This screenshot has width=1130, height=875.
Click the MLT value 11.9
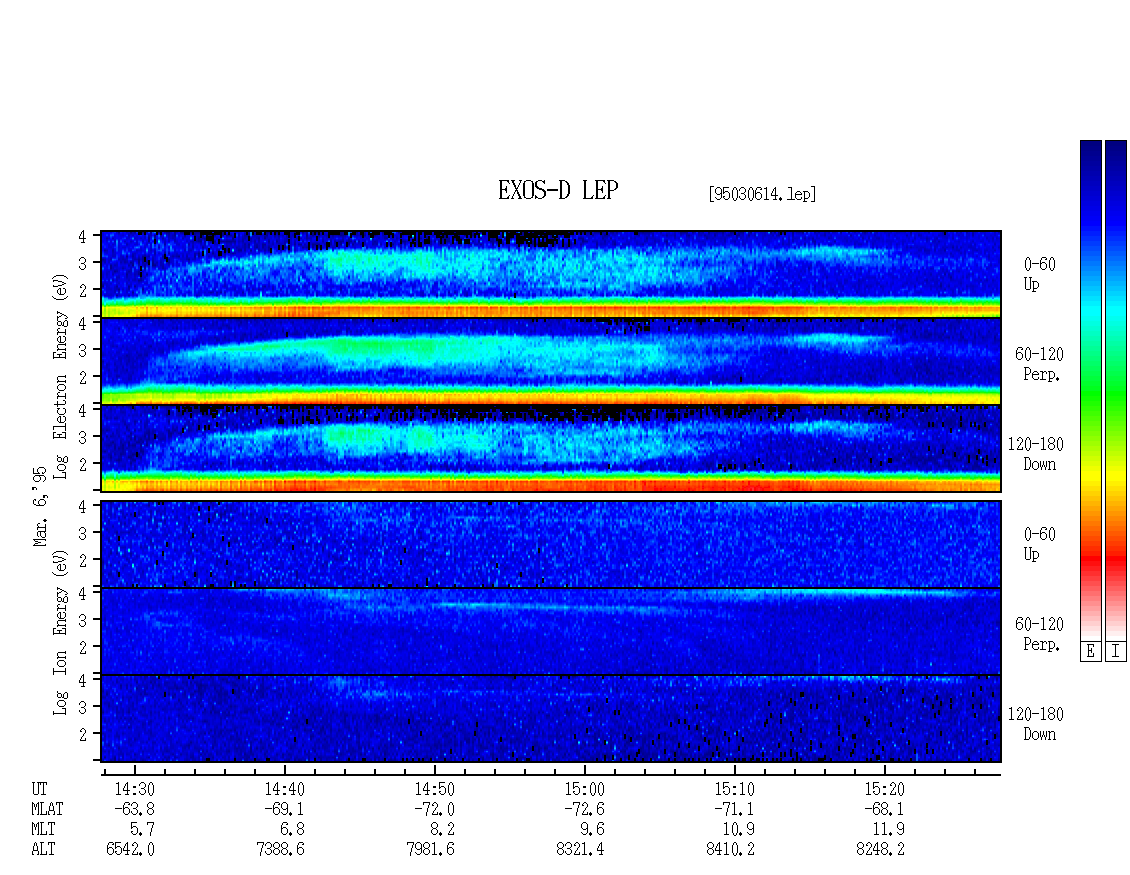point(889,830)
